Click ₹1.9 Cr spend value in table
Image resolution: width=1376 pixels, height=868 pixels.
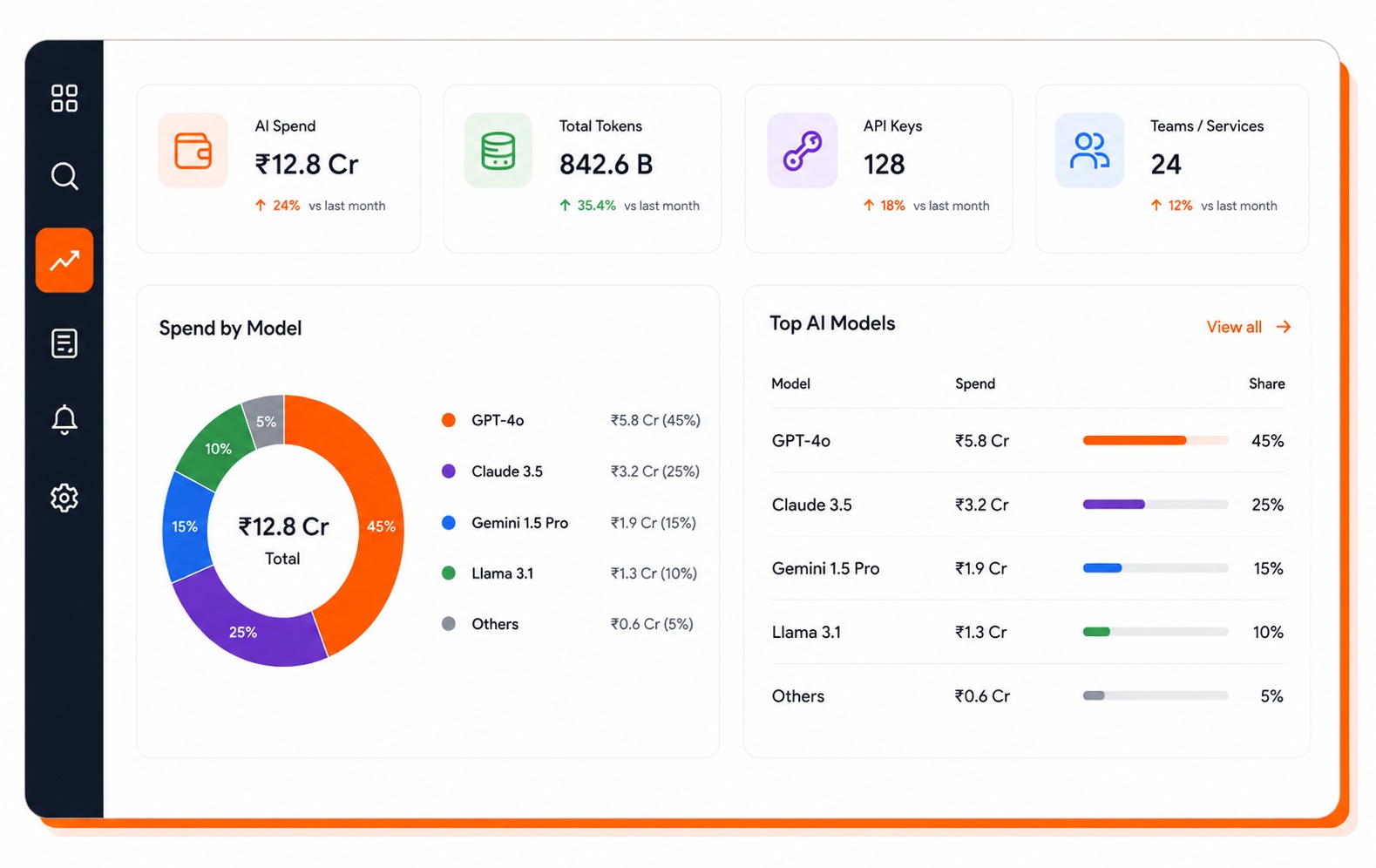980,568
